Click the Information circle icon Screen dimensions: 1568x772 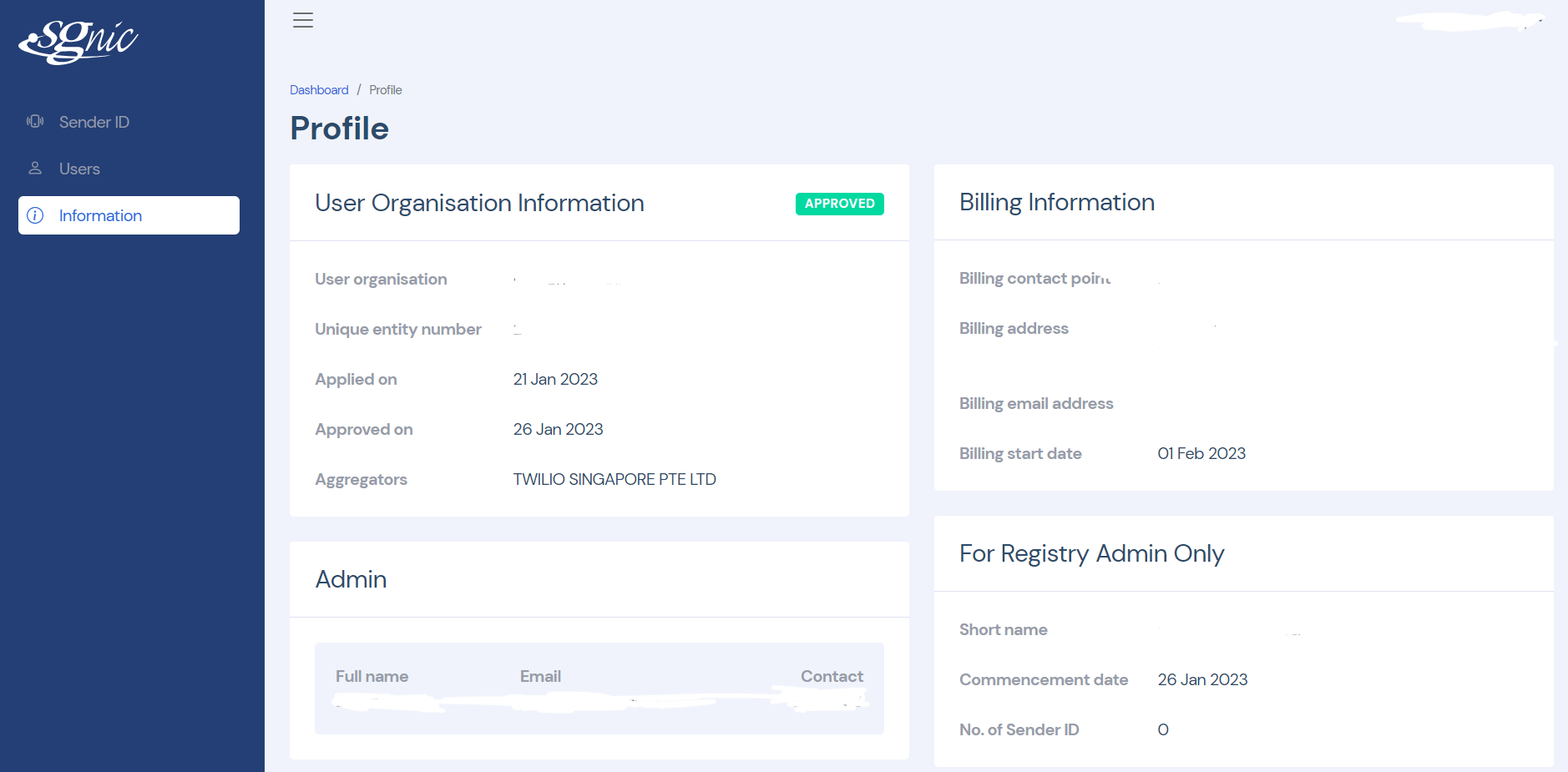35,215
